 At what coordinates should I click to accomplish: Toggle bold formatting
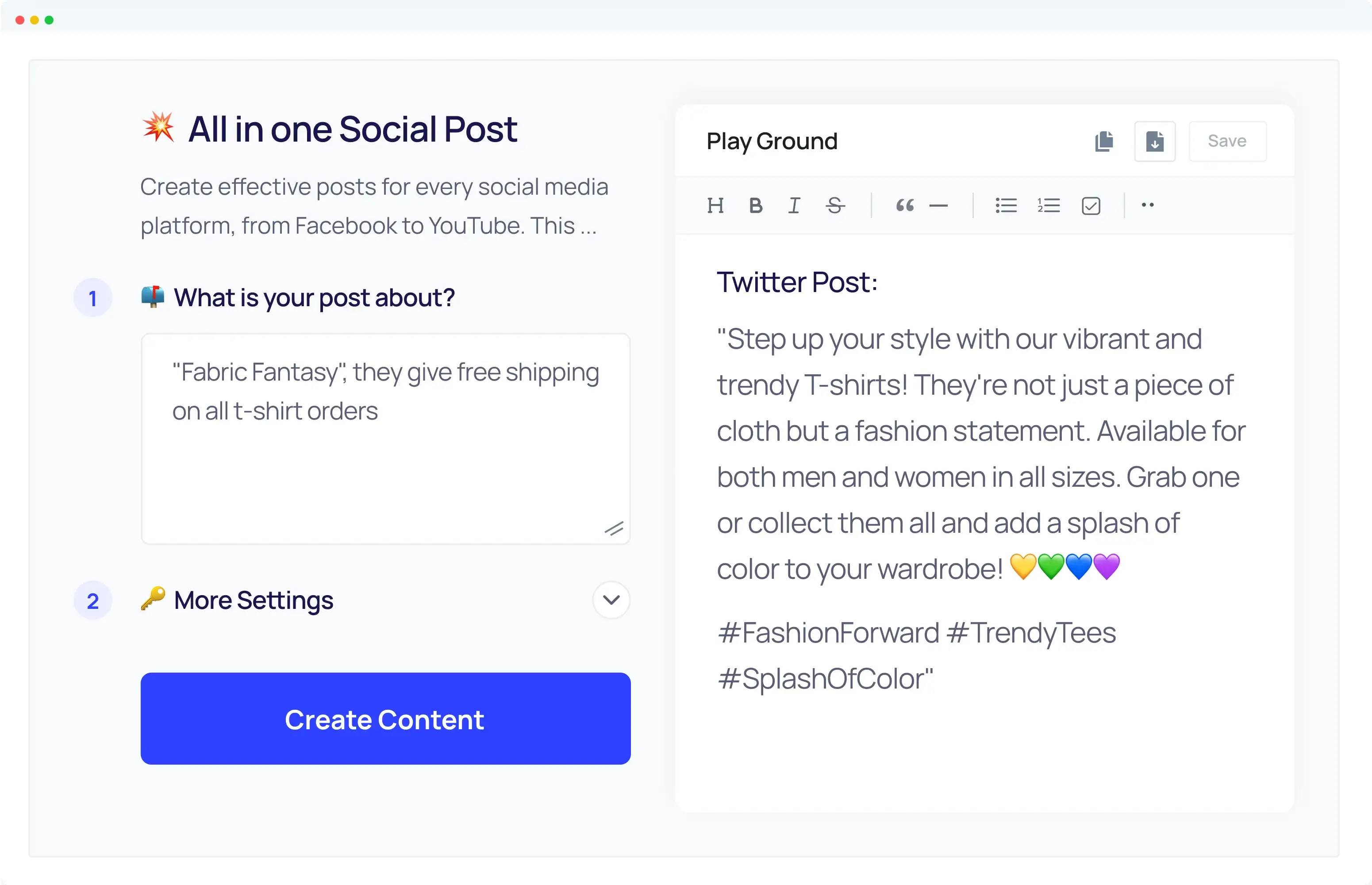click(756, 205)
